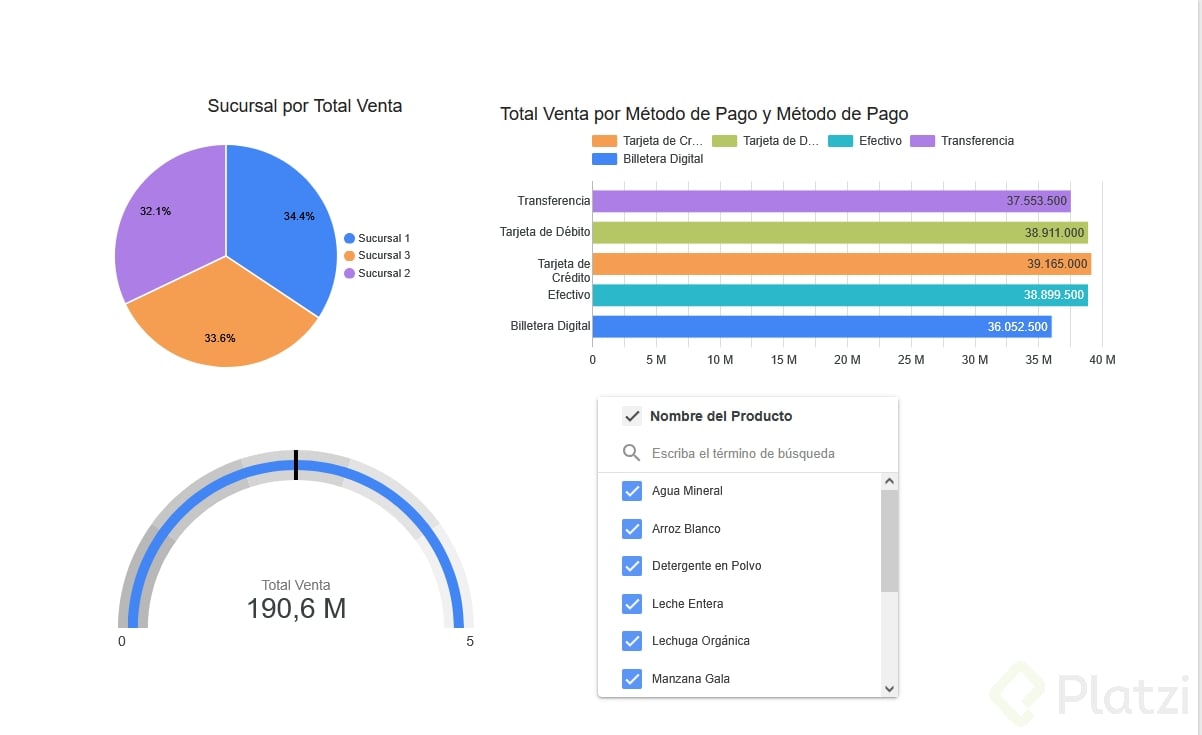Image resolution: width=1202 pixels, height=735 pixels.
Task: Click the Transferencia legend swatch
Action: click(922, 141)
